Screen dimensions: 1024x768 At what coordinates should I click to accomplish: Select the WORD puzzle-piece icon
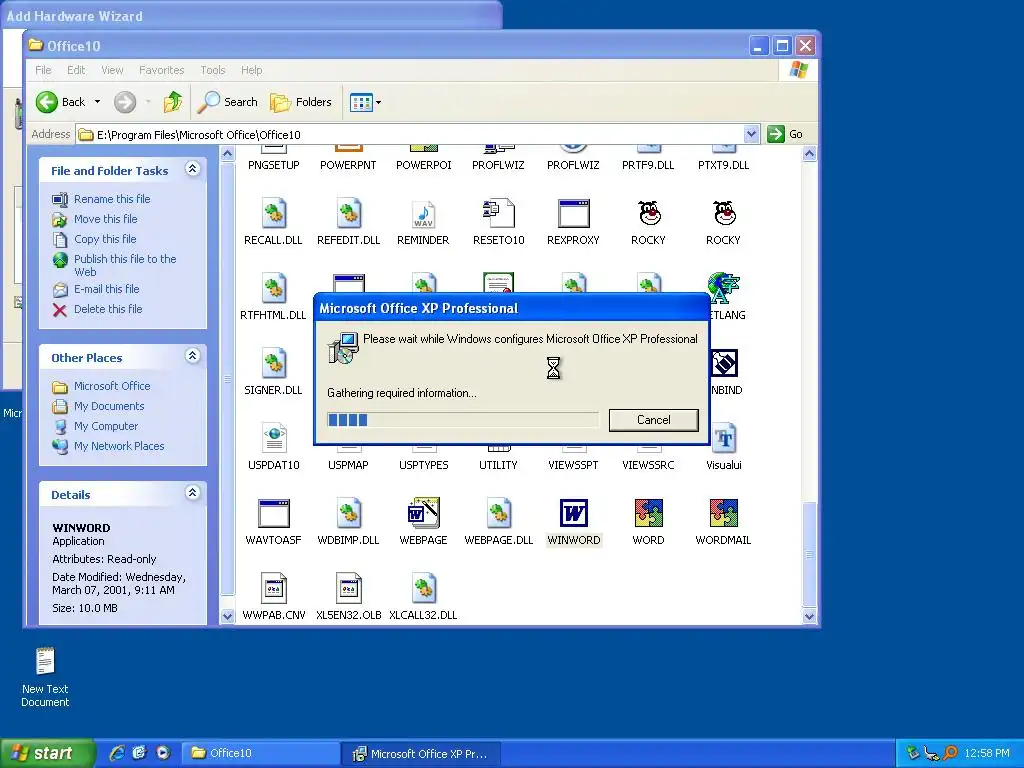tap(648, 513)
